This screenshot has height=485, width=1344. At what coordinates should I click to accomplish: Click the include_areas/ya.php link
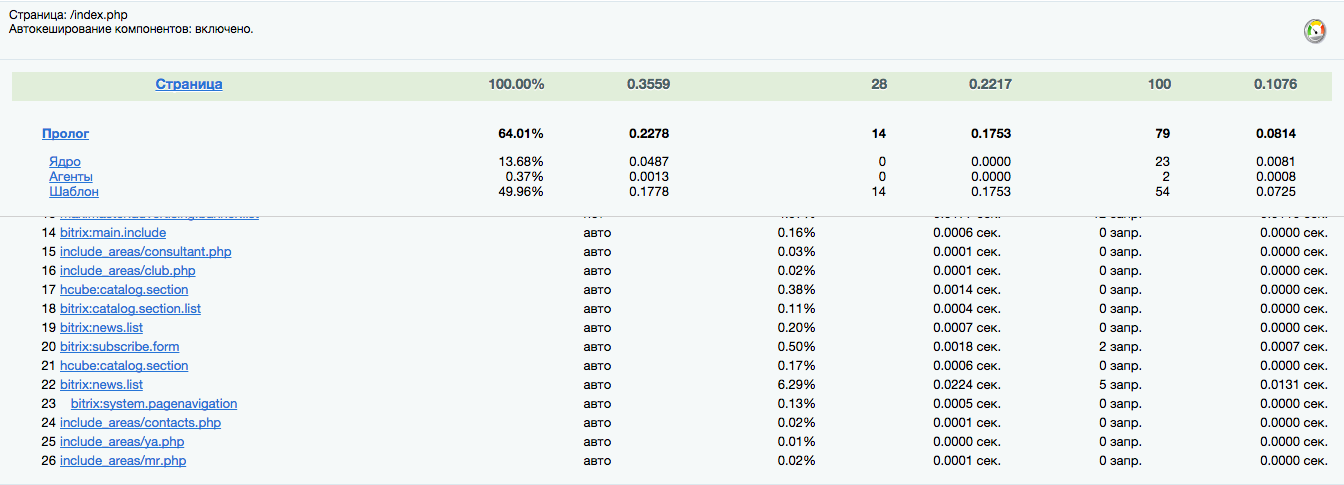pos(122,441)
